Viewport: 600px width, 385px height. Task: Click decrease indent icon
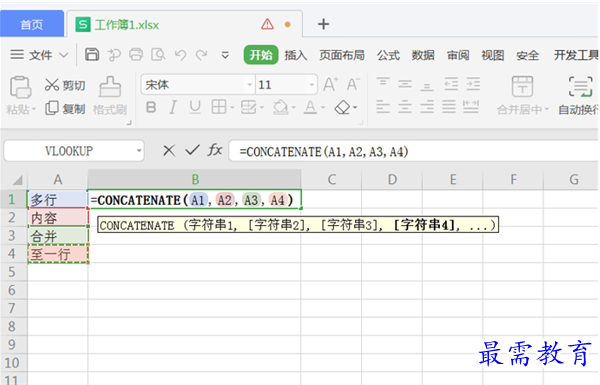pos(451,84)
